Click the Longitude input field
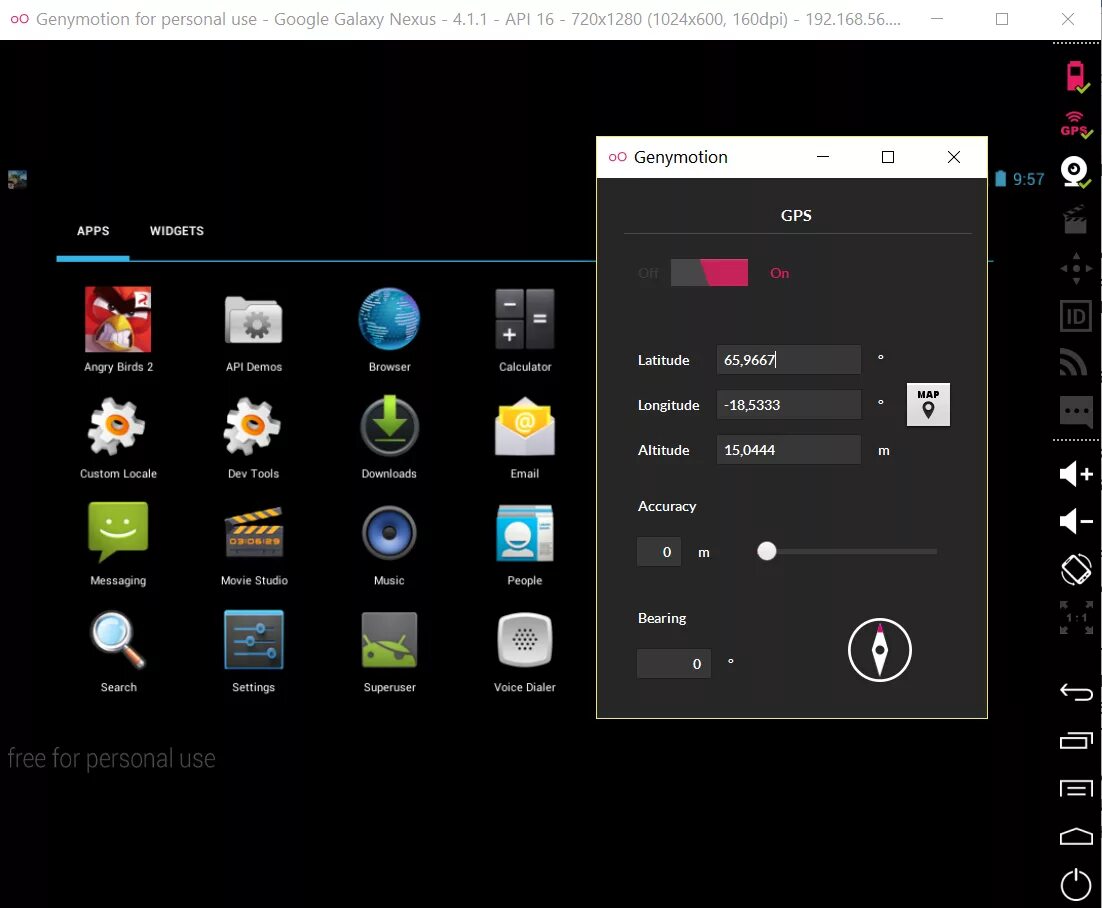Screen dimensions: 1102x908 (789, 405)
